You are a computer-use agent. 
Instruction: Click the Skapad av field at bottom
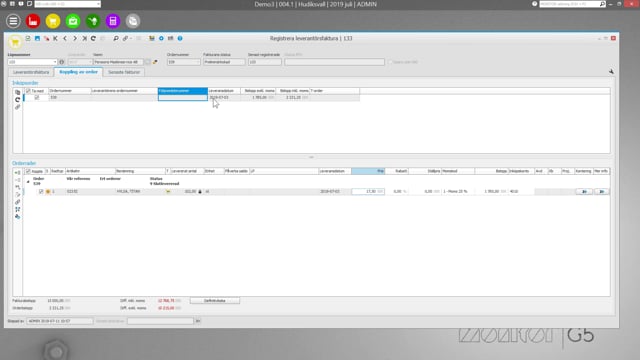pyautogui.click(x=60, y=321)
